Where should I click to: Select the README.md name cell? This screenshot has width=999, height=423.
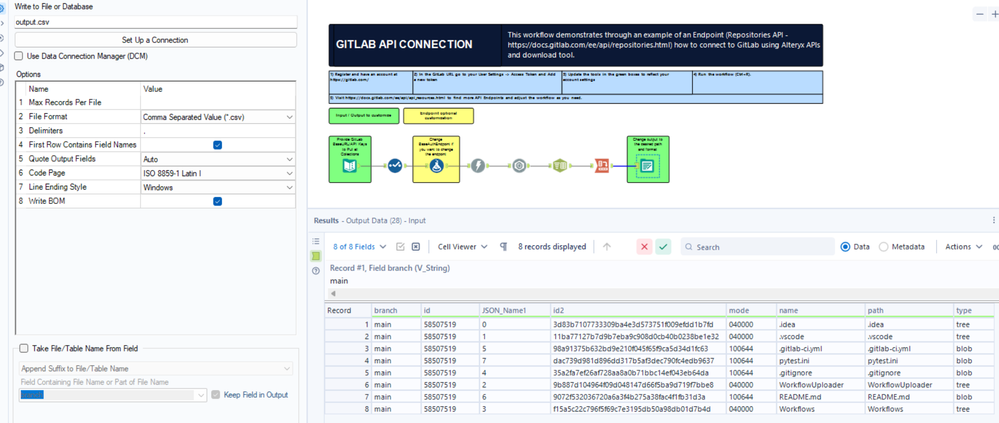(x=821, y=397)
